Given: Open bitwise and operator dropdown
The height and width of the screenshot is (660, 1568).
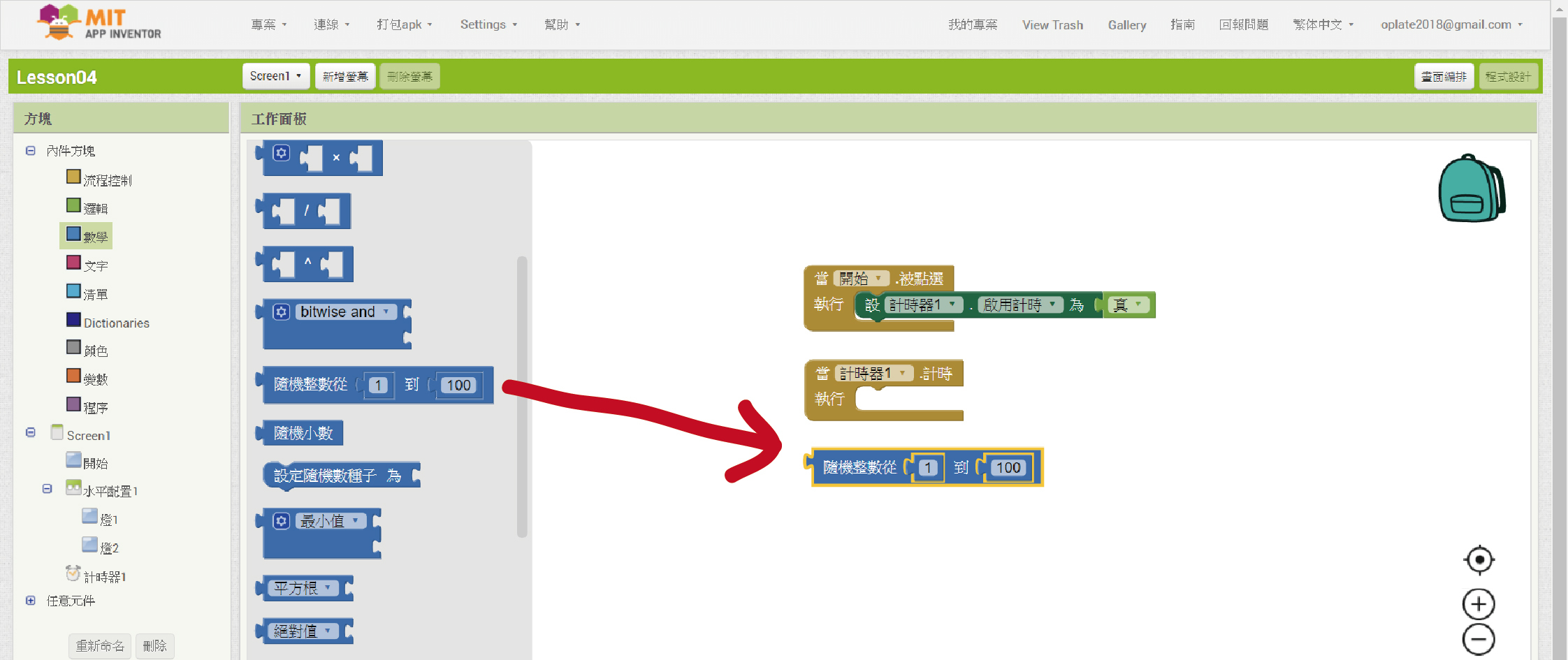Looking at the screenshot, I should [347, 311].
